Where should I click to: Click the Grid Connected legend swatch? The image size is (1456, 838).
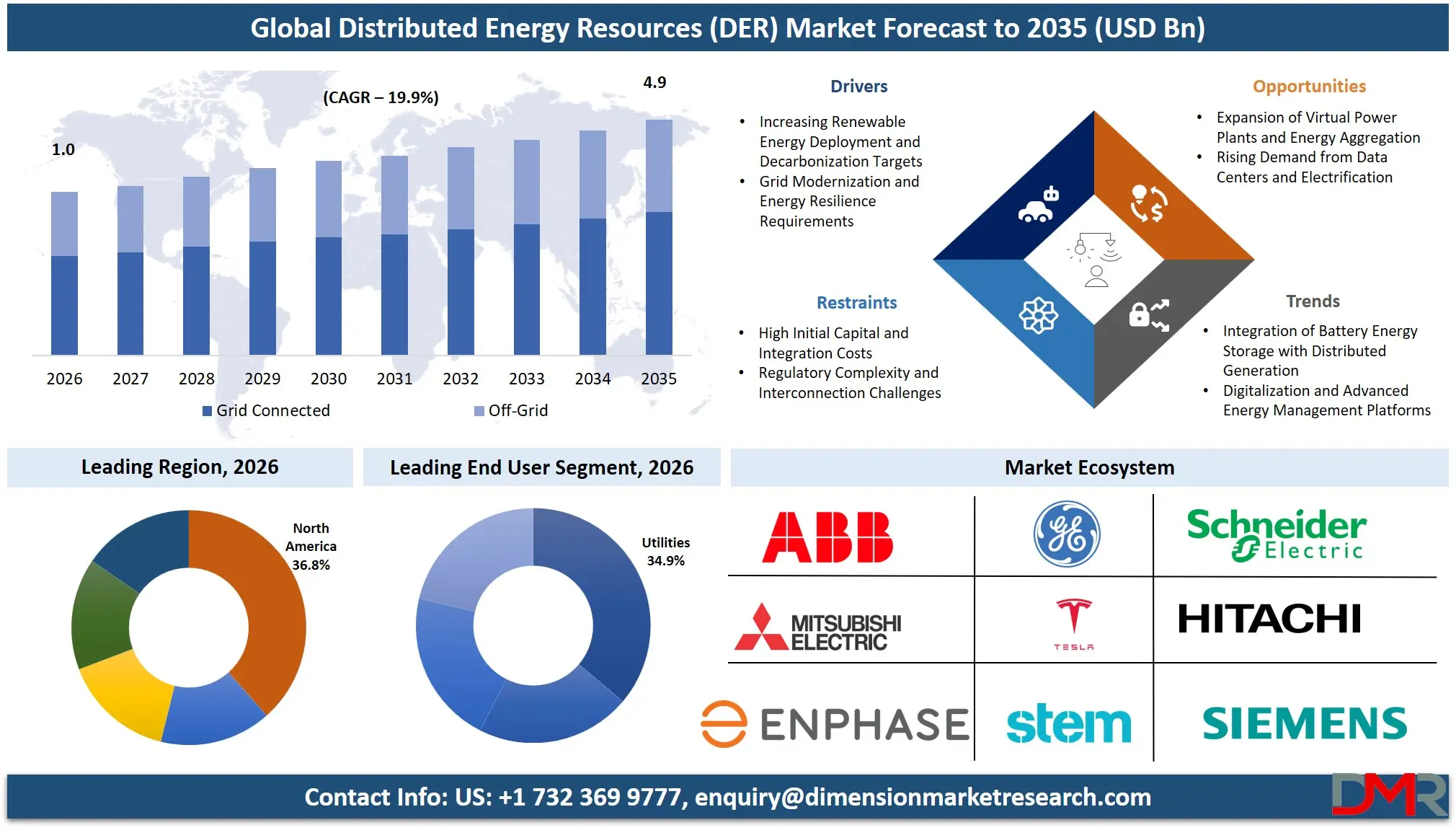(x=207, y=411)
